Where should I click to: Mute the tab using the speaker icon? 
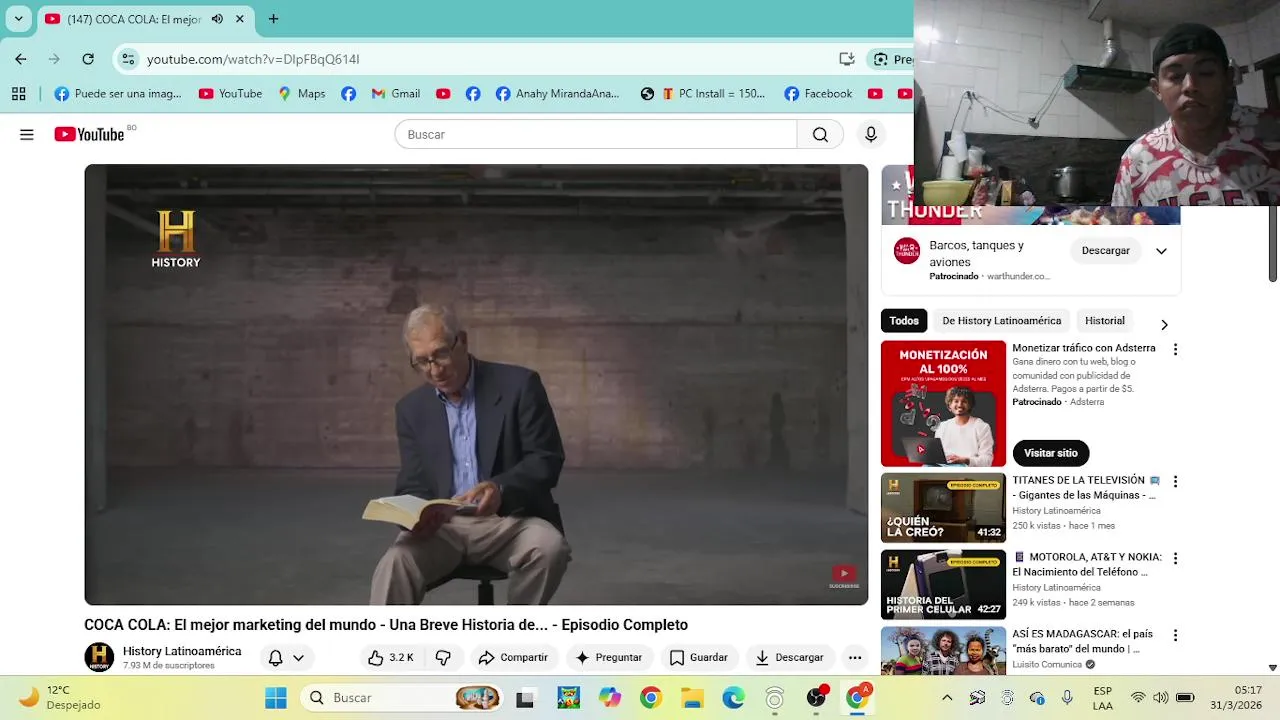217,19
